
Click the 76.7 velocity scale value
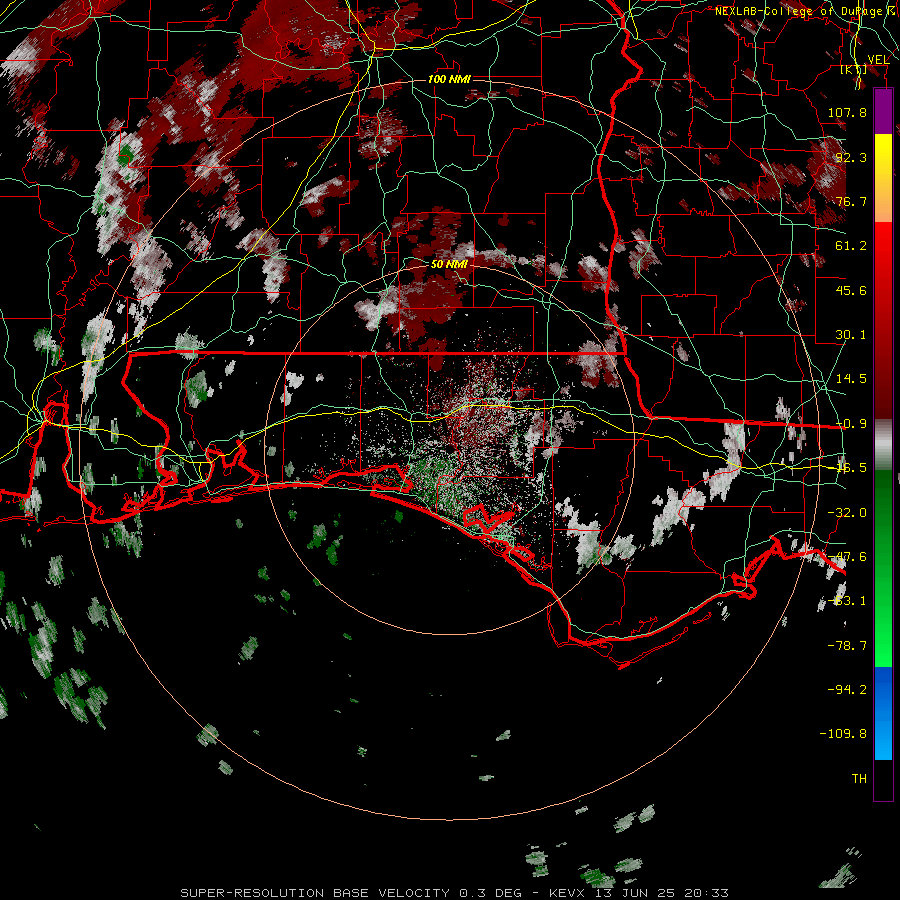click(851, 201)
